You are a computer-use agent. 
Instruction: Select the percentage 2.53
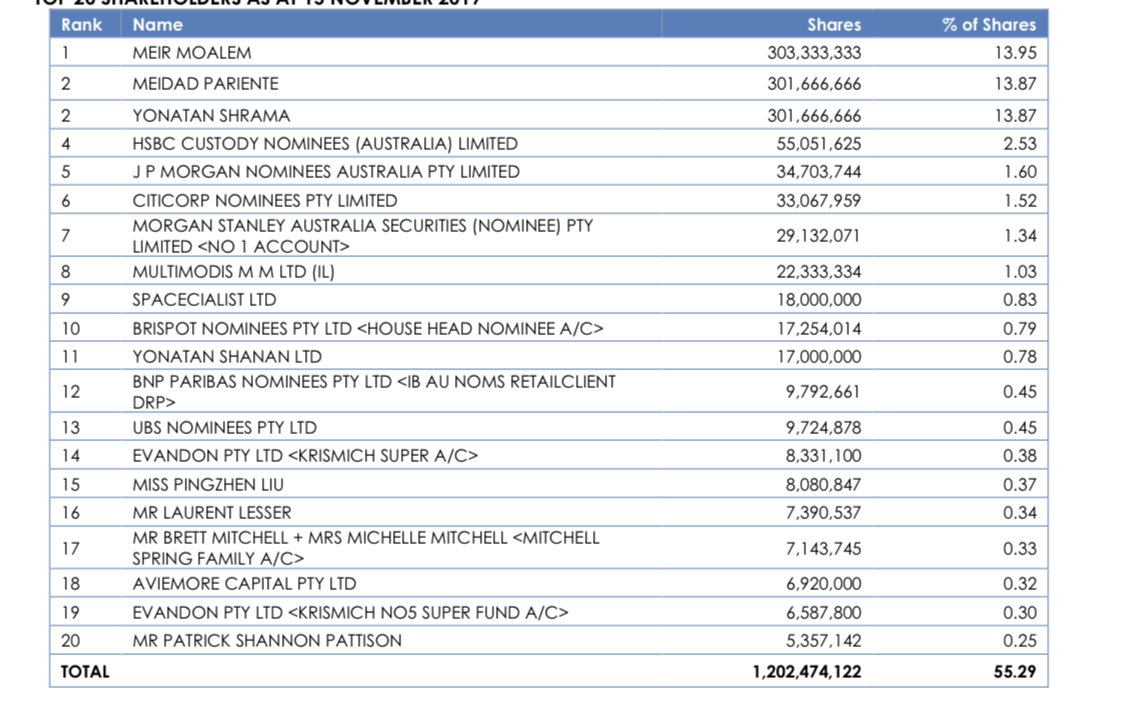1020,143
